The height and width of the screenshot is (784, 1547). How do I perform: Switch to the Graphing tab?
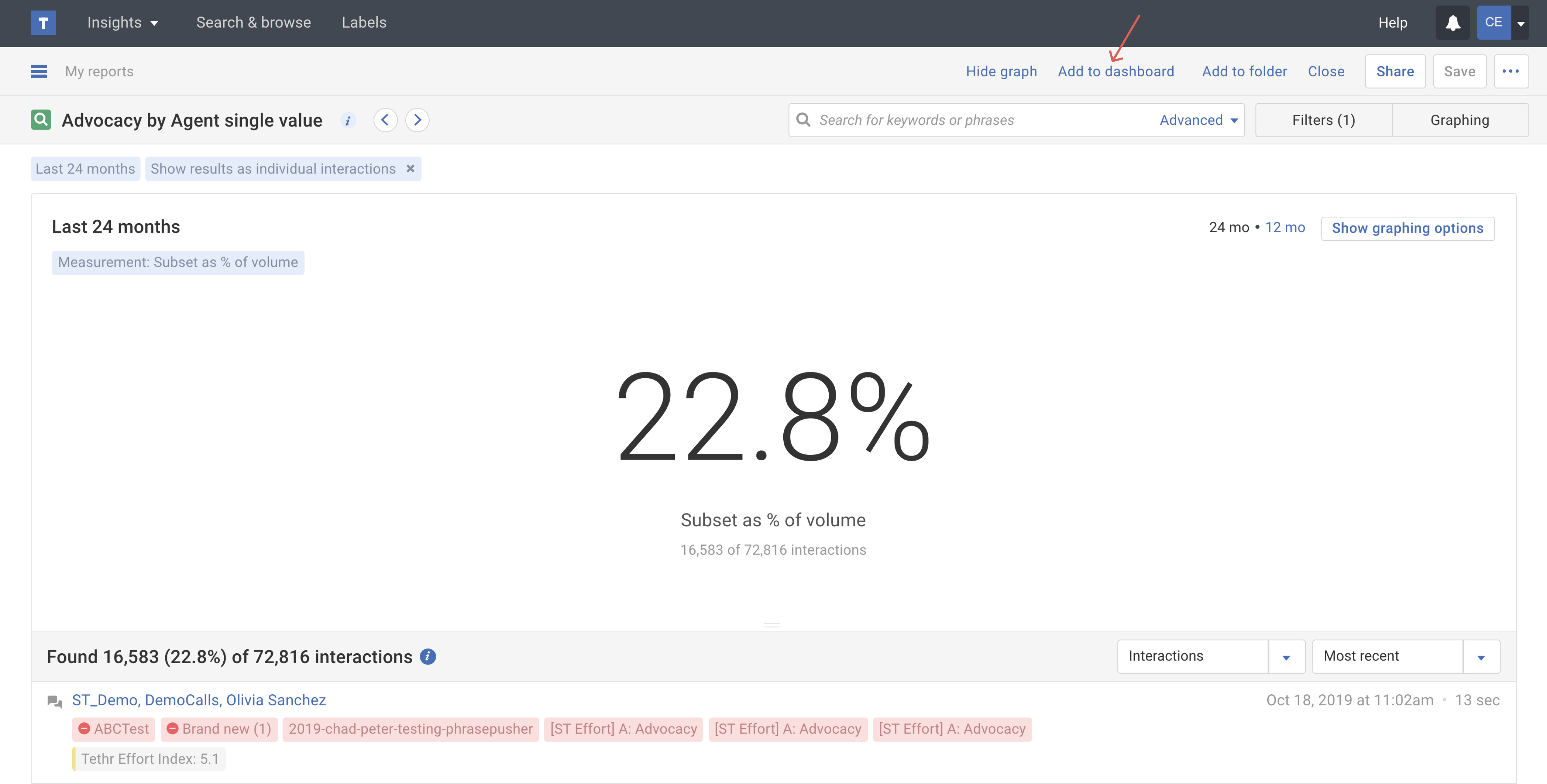tap(1459, 120)
